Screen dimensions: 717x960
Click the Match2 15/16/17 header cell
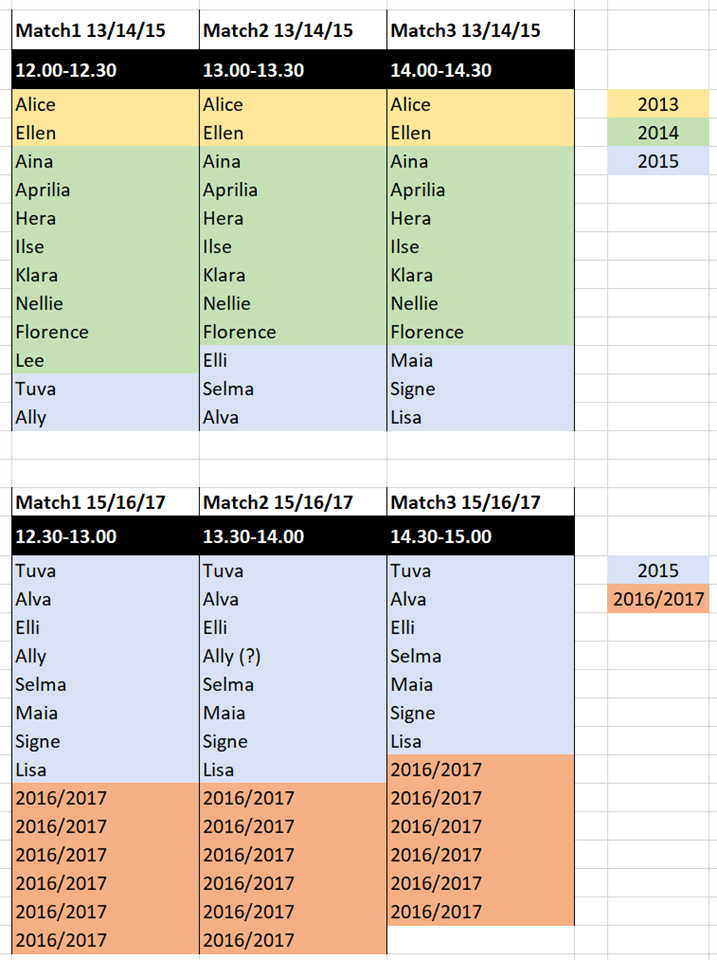click(x=292, y=502)
